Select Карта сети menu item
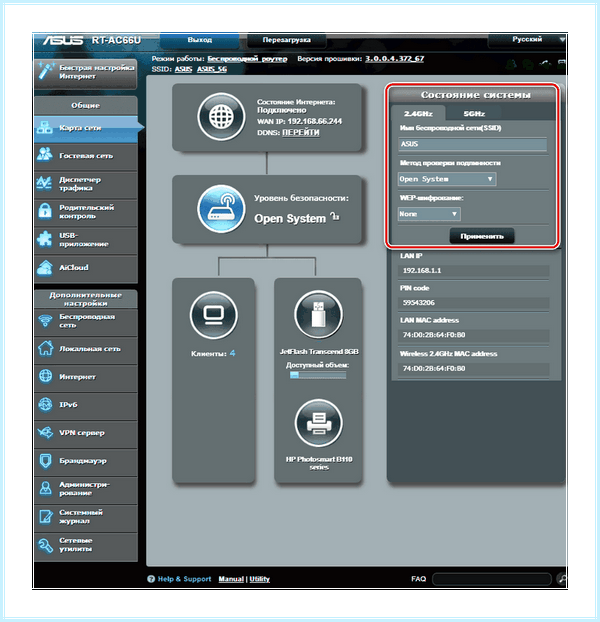Image resolution: width=600 pixels, height=622 pixels. 86,128
